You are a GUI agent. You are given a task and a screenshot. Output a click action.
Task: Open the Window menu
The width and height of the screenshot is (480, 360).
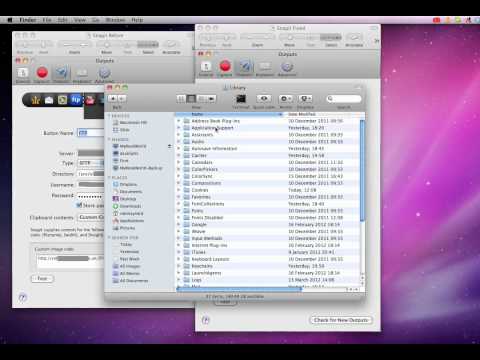click(x=115, y=20)
